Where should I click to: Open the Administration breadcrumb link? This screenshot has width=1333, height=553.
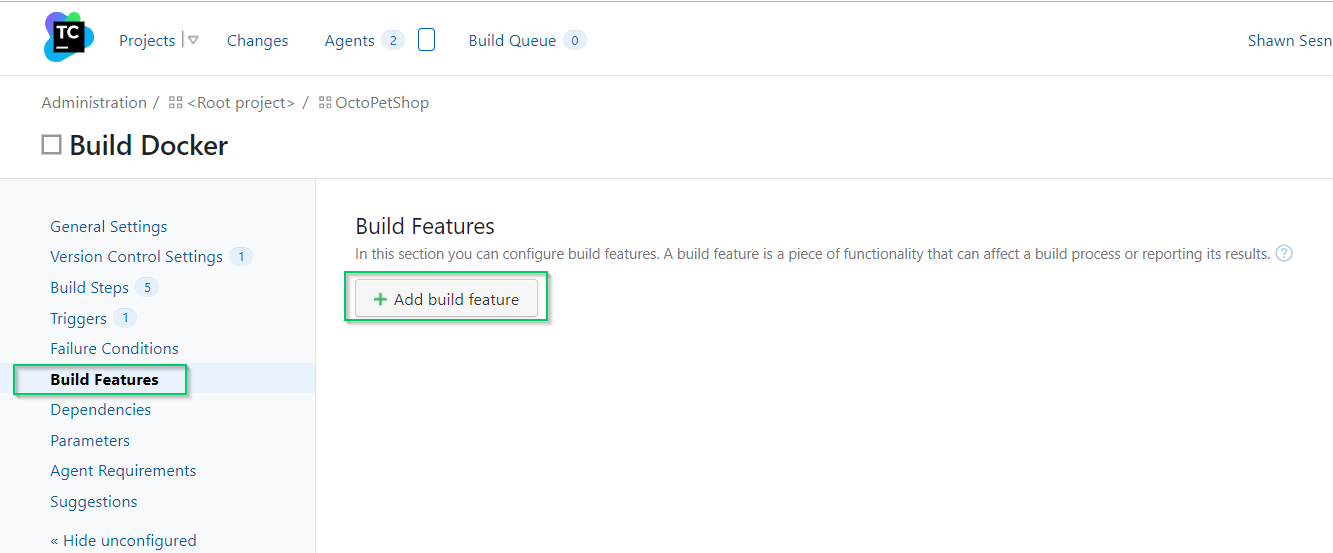point(94,103)
